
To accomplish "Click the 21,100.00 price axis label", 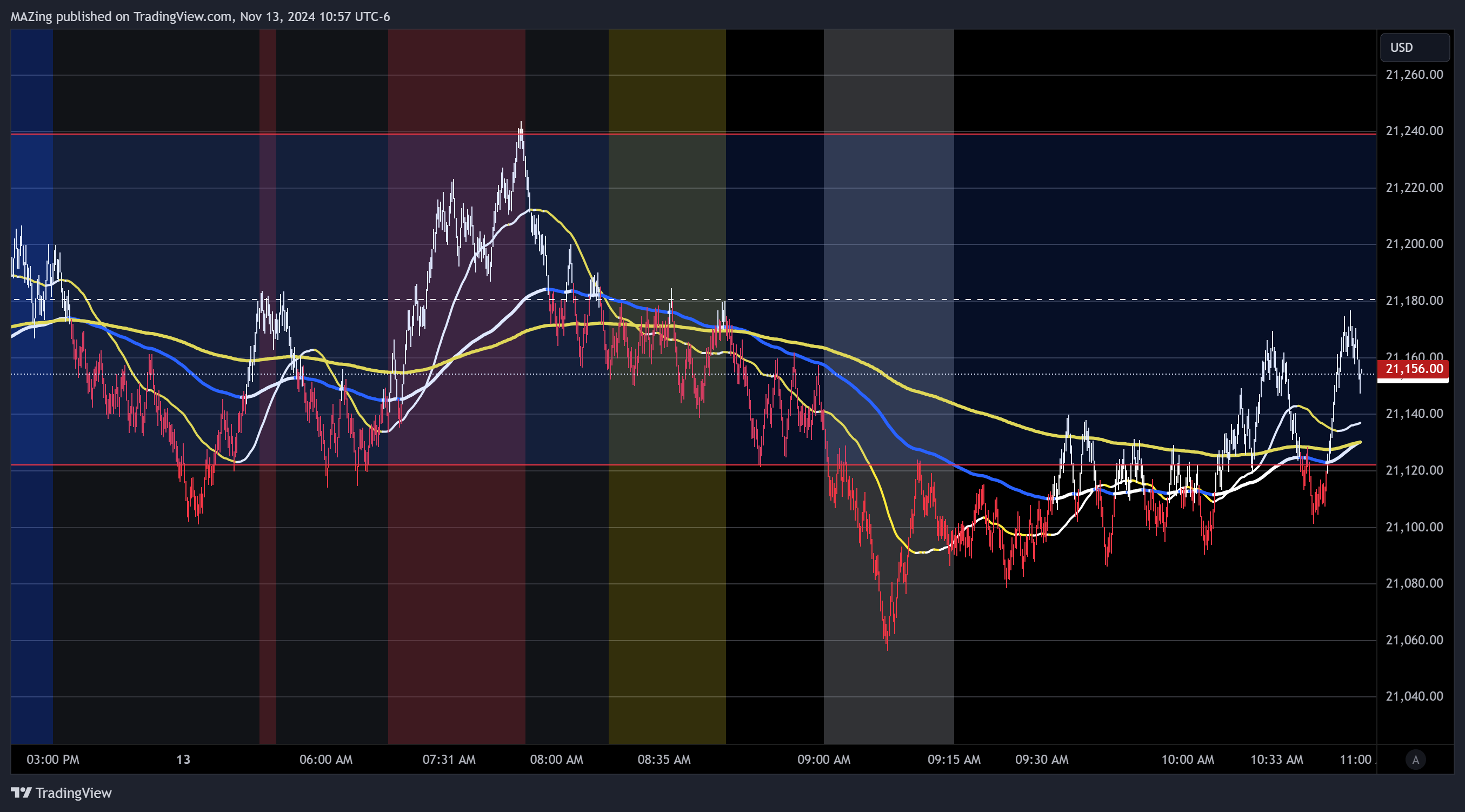I will 1414,527.
